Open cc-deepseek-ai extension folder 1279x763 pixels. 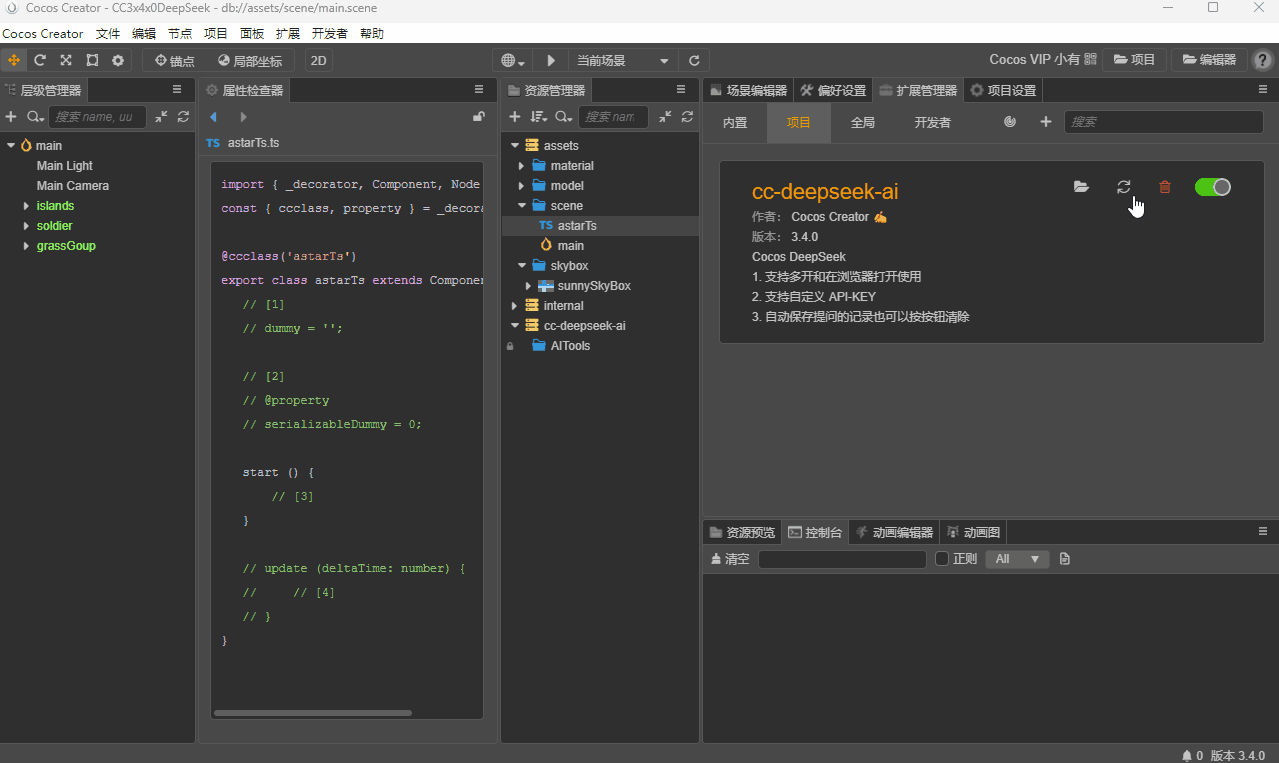pos(1081,187)
